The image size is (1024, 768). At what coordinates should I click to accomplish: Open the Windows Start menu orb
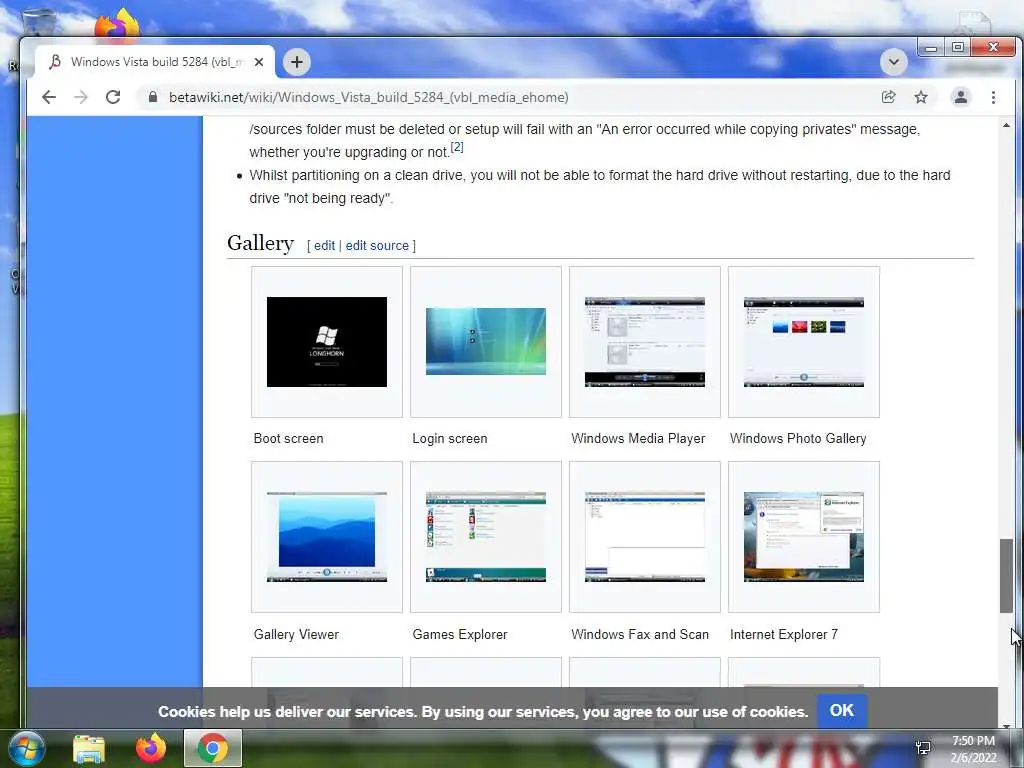(x=26, y=749)
